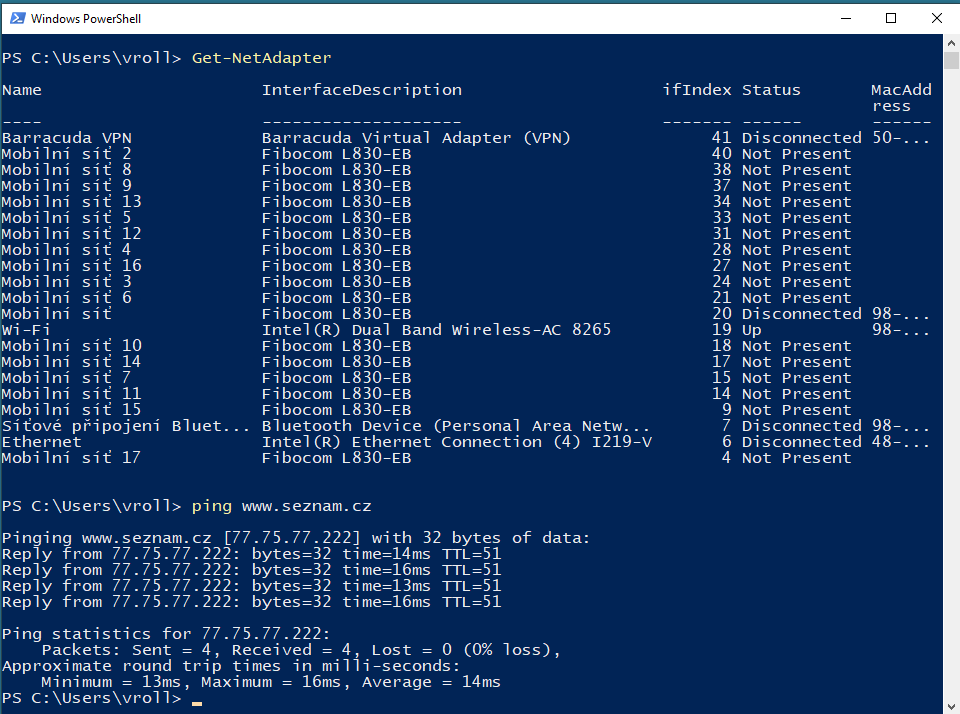The width and height of the screenshot is (960, 714).
Task: Click the minimize button
Action: pyautogui.click(x=846, y=18)
